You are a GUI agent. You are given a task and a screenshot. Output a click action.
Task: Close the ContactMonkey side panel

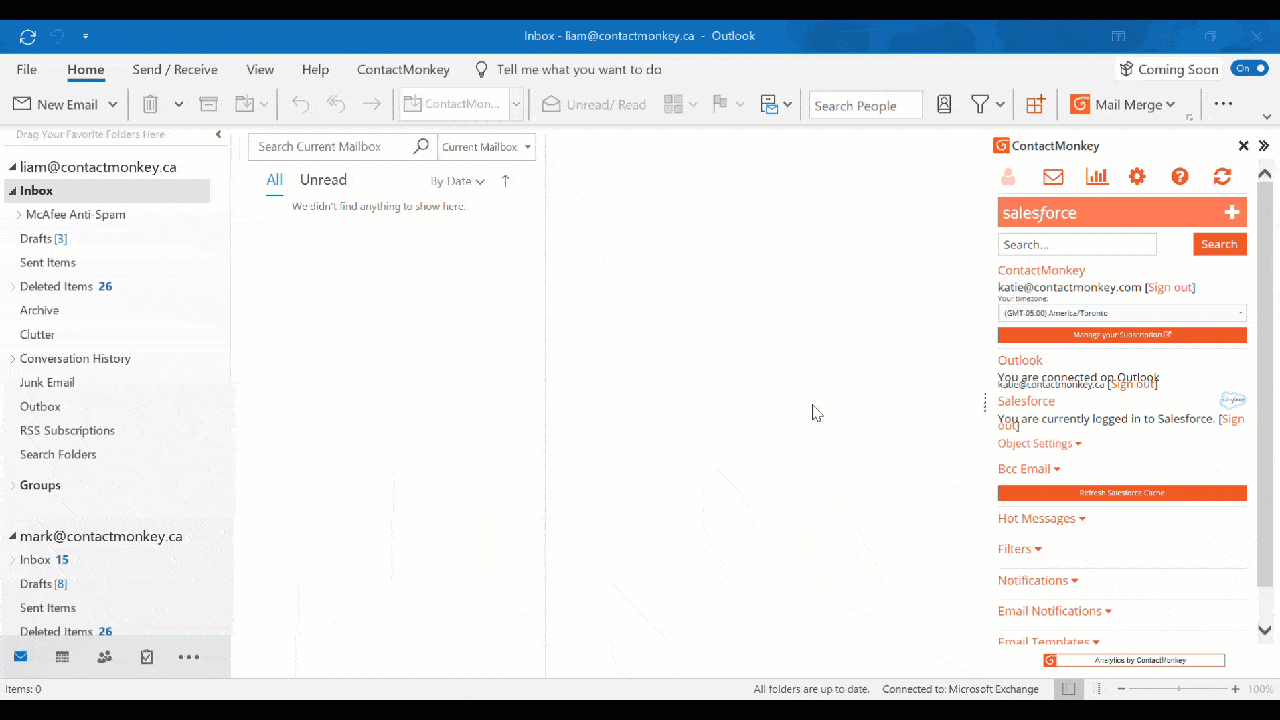[1244, 146]
